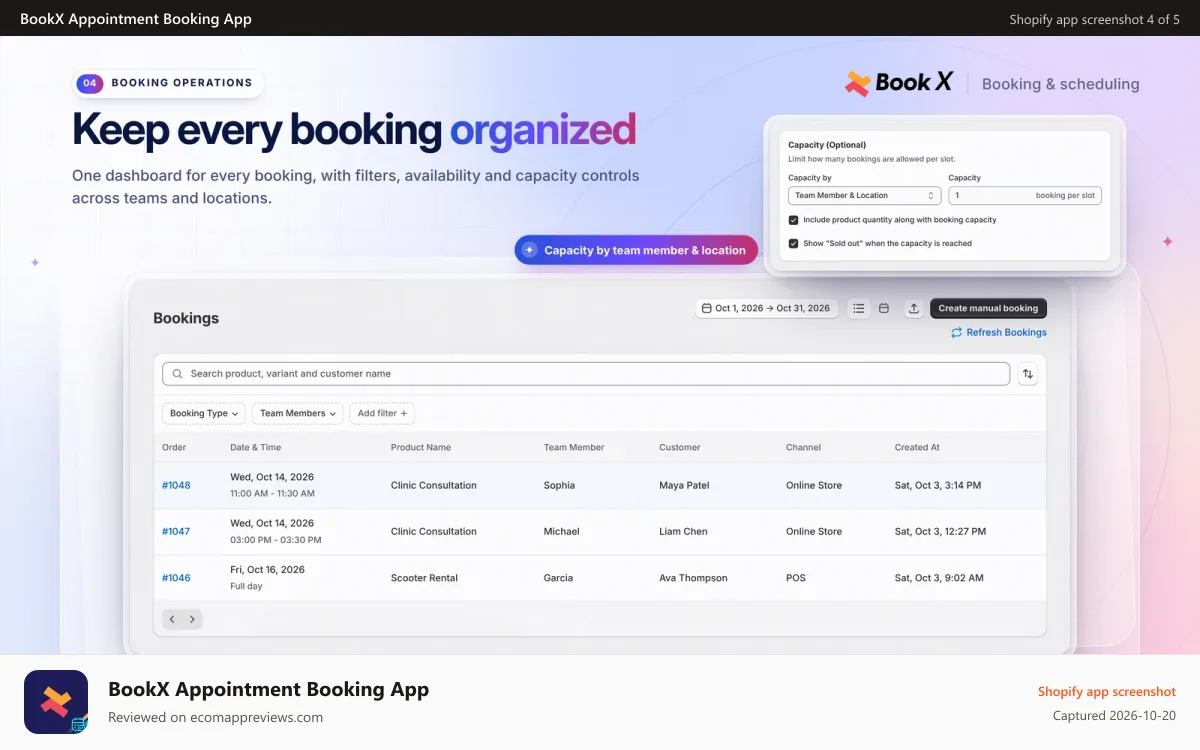Toggle Show "Sold out" checkbox
Viewport: 1200px width, 750px height.
point(794,243)
